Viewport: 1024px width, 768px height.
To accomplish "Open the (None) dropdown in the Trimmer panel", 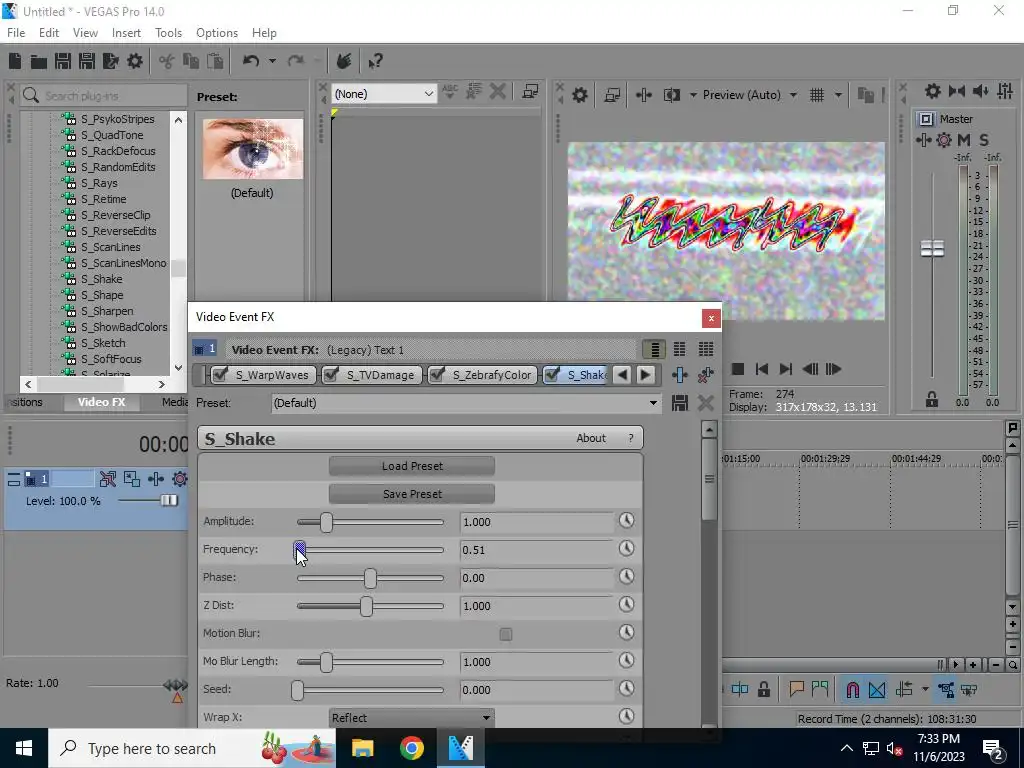I will [x=383, y=94].
